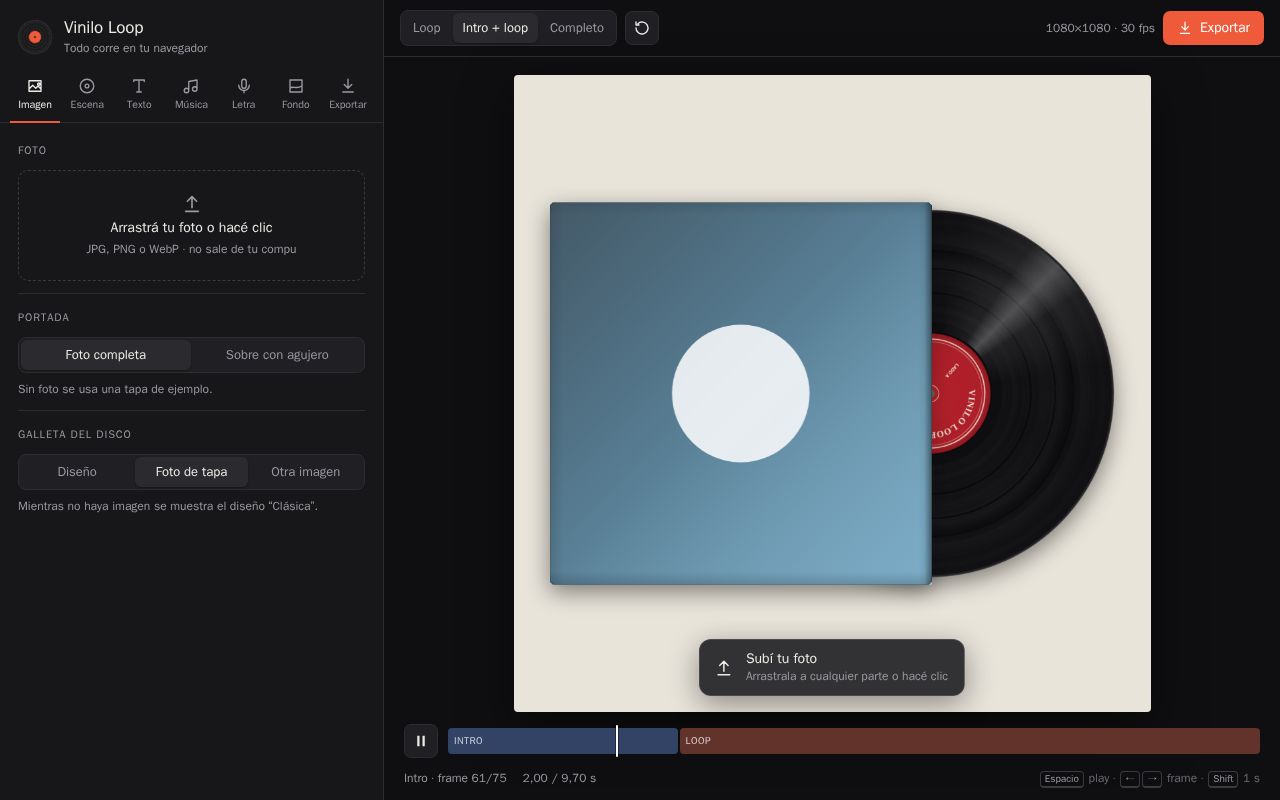This screenshot has width=1280, height=800.
Task: Open the Exportar tab in sidebar
Action: 347,94
